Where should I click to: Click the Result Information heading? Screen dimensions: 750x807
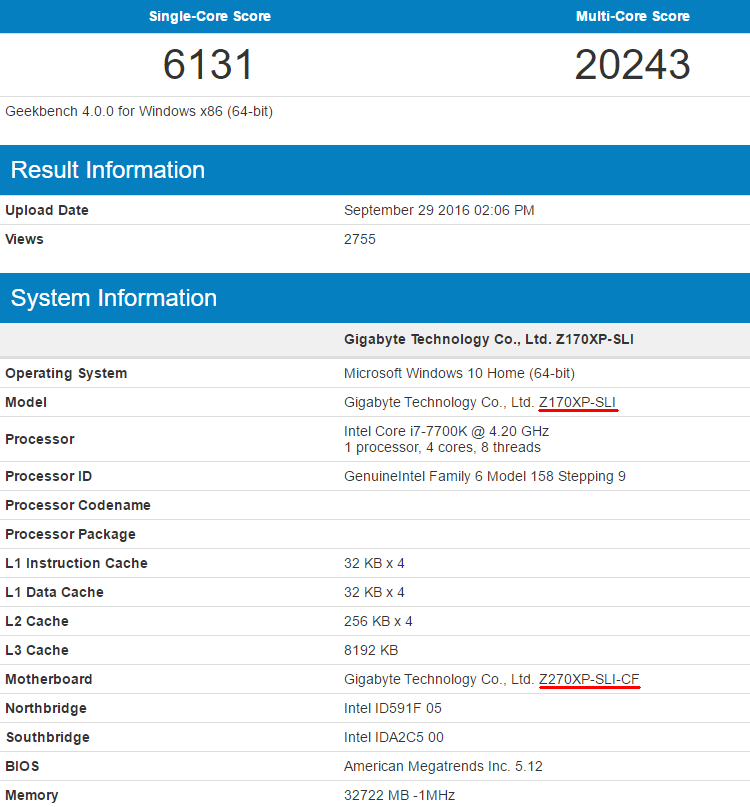tap(108, 170)
